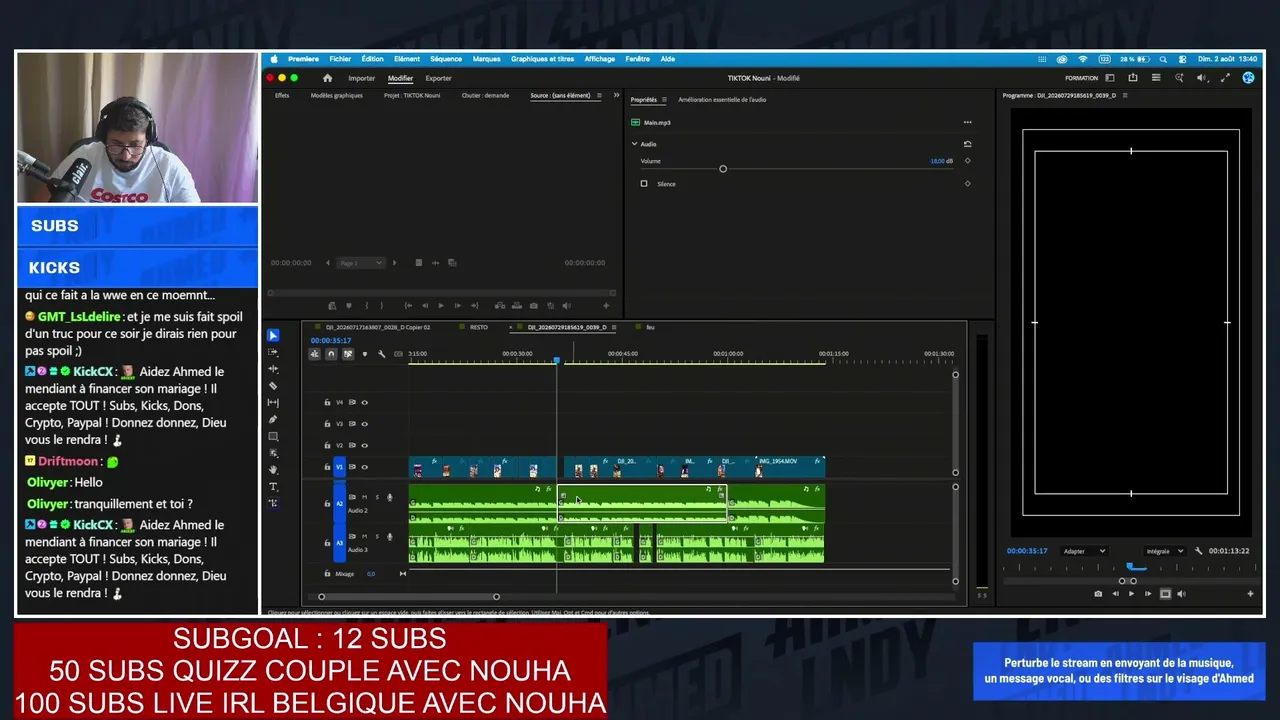Select the Ripple Edit tool
Screen dimensions: 1280x720
pos(273,369)
